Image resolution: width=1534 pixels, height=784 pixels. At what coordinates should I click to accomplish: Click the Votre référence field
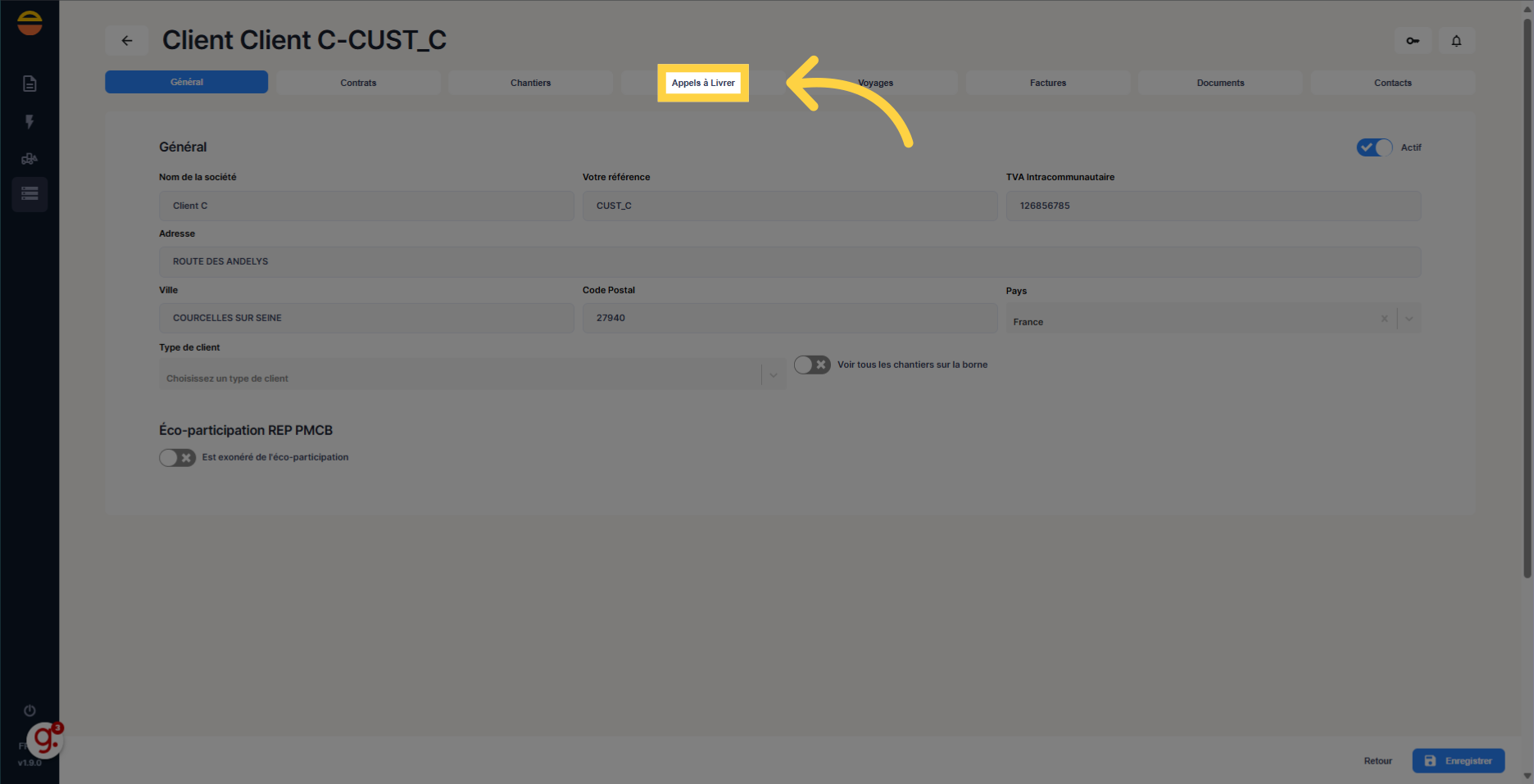click(x=790, y=206)
